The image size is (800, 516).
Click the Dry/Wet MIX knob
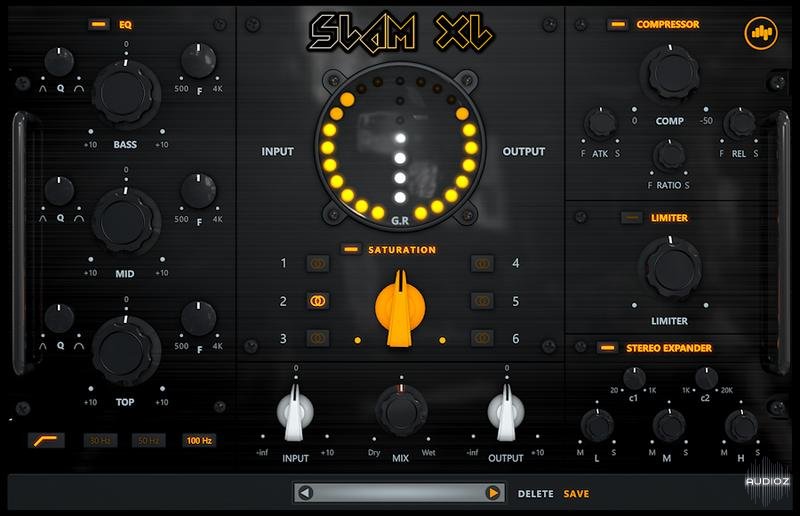tap(401, 411)
